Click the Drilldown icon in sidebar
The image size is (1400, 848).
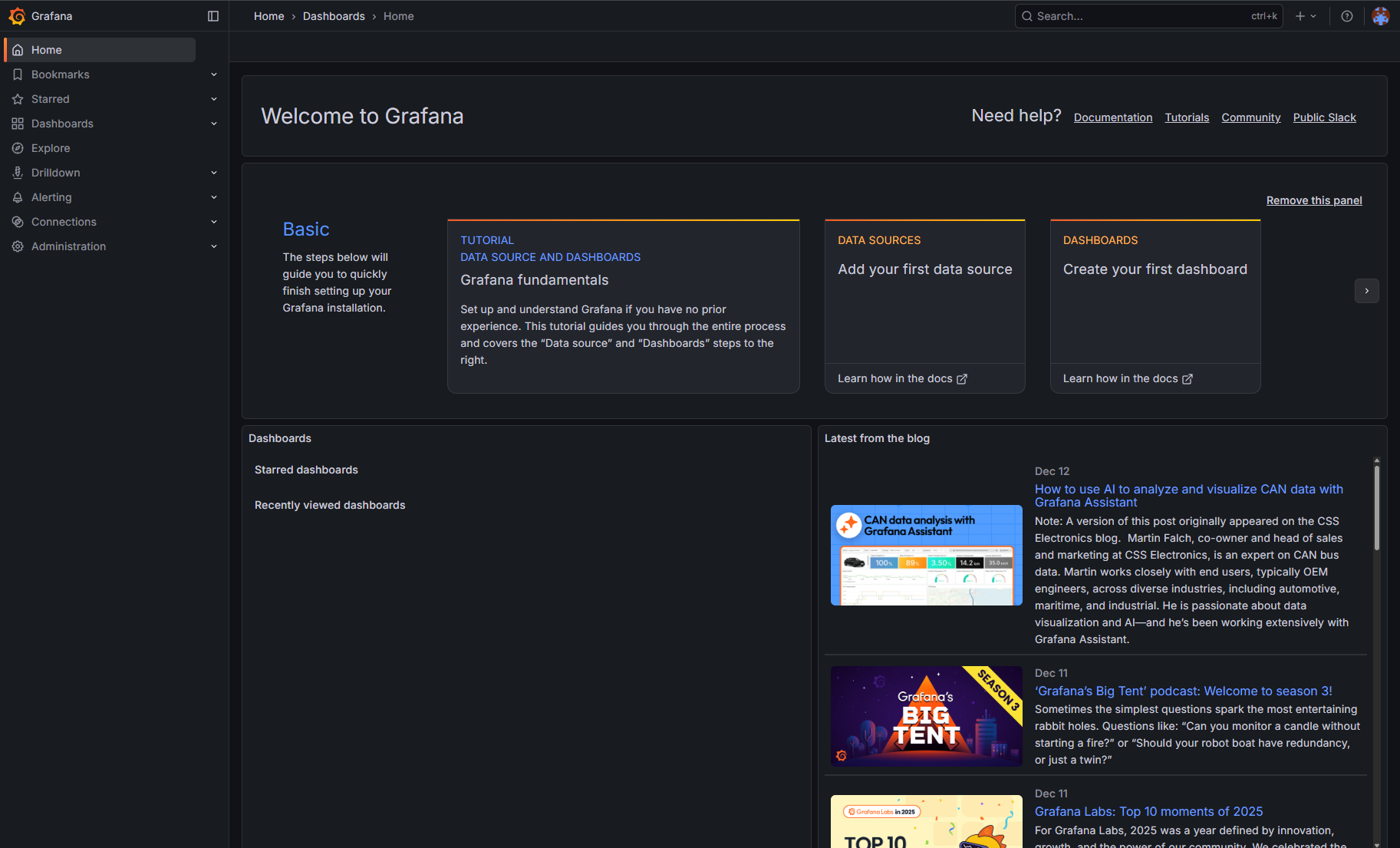(x=18, y=173)
